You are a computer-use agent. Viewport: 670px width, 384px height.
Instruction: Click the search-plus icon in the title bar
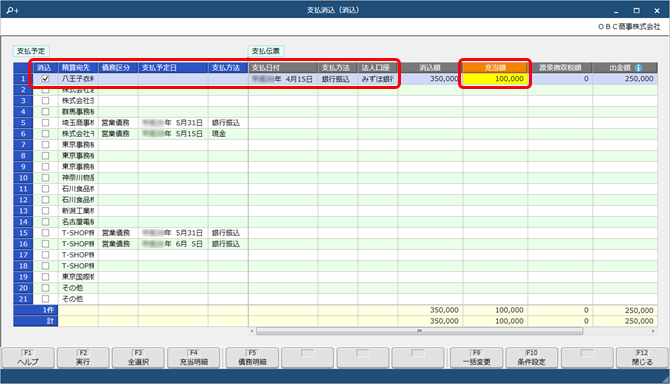click(12, 10)
